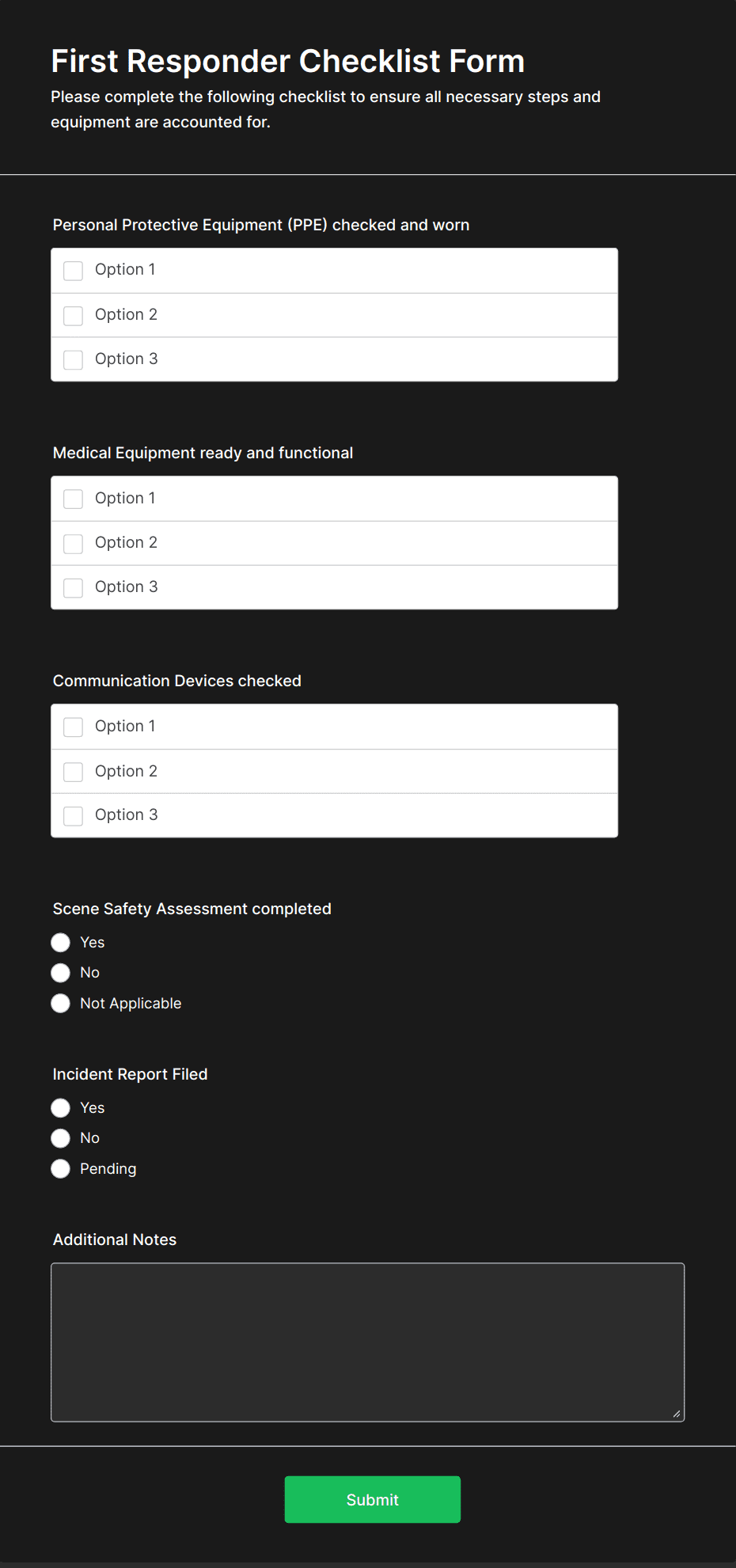This screenshot has width=736, height=1568.
Task: Click the First Responder Checklist Form heading
Action: 288,62
